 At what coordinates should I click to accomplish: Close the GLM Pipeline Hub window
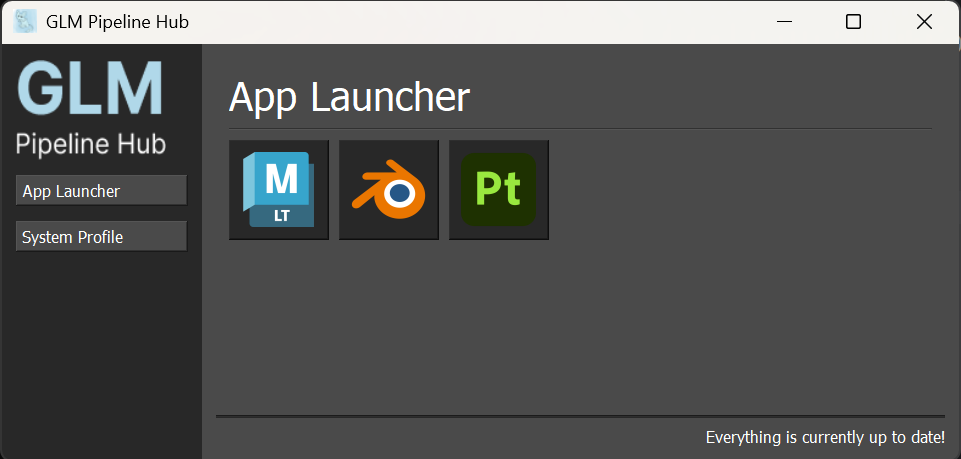point(924,21)
